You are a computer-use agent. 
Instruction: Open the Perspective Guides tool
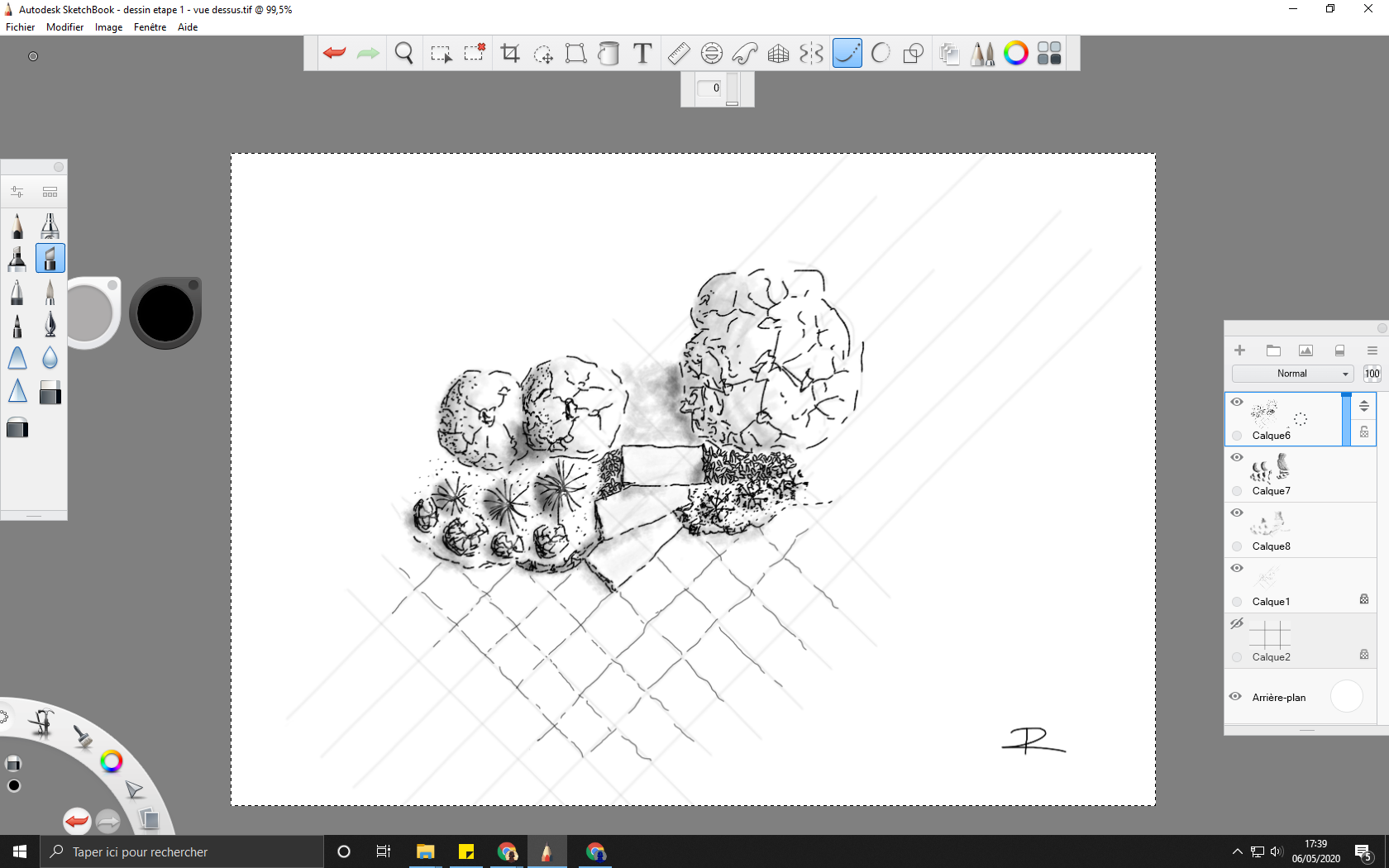point(778,53)
